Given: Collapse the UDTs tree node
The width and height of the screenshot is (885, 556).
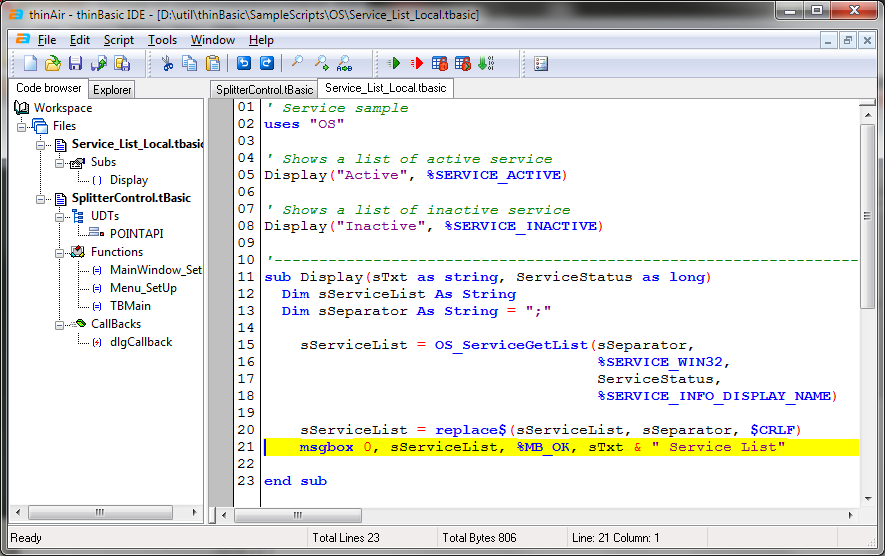Looking at the screenshot, I should (59, 217).
